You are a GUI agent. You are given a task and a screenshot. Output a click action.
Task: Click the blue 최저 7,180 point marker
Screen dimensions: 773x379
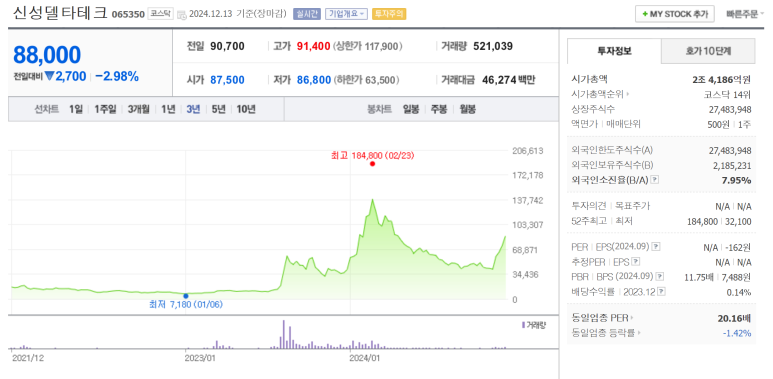(x=185, y=296)
